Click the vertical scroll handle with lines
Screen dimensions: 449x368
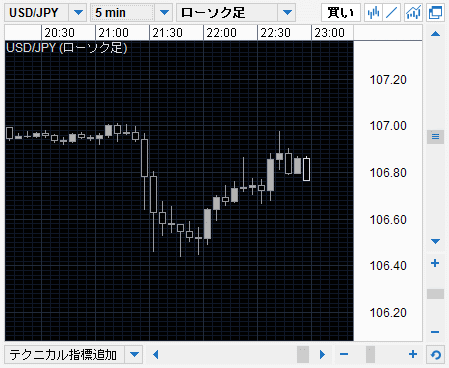click(x=435, y=137)
